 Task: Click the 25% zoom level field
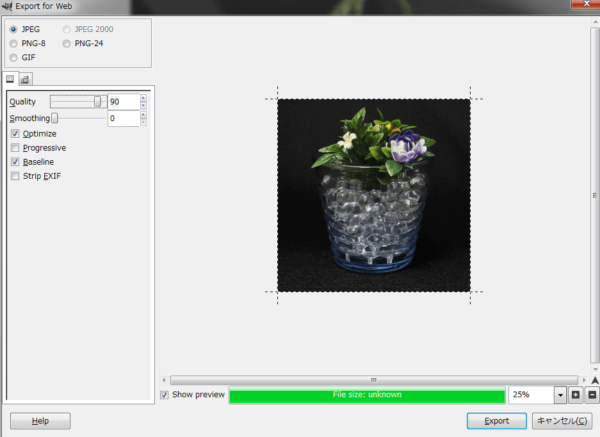tap(531, 395)
